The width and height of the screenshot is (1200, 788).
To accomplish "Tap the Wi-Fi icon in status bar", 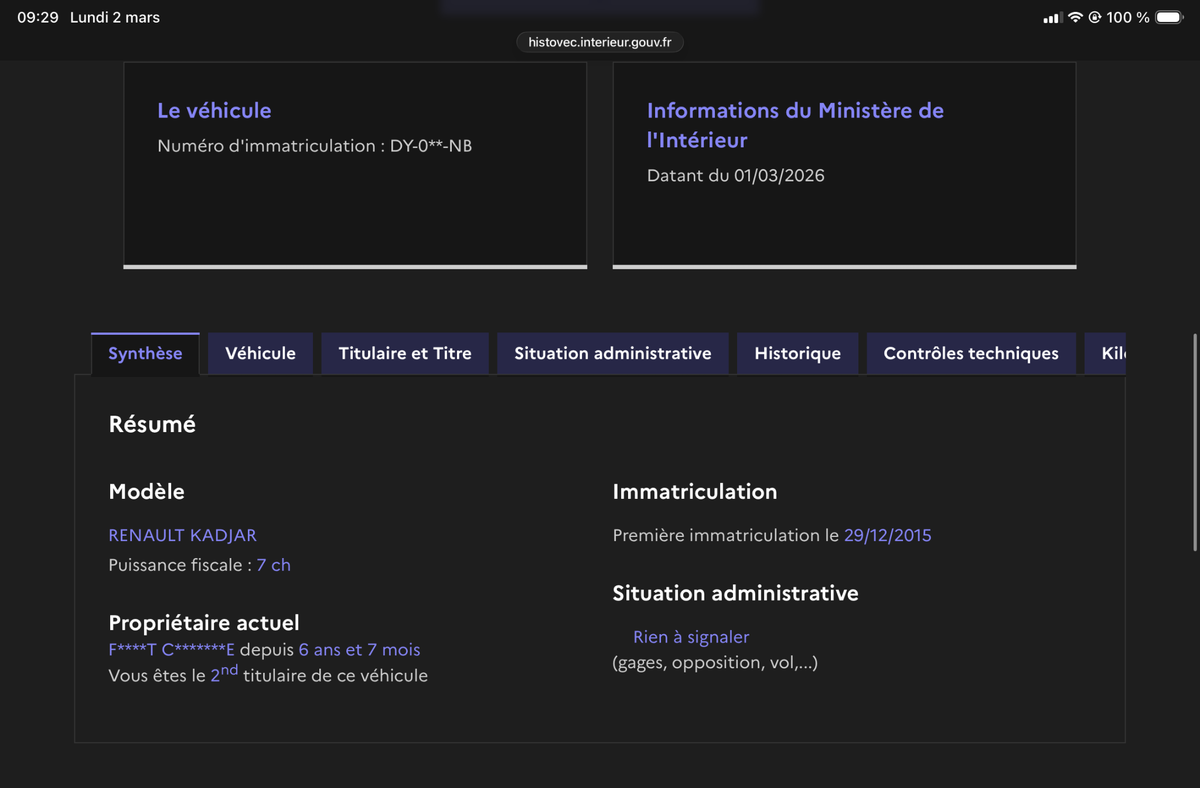I will pyautogui.click(x=1075, y=18).
